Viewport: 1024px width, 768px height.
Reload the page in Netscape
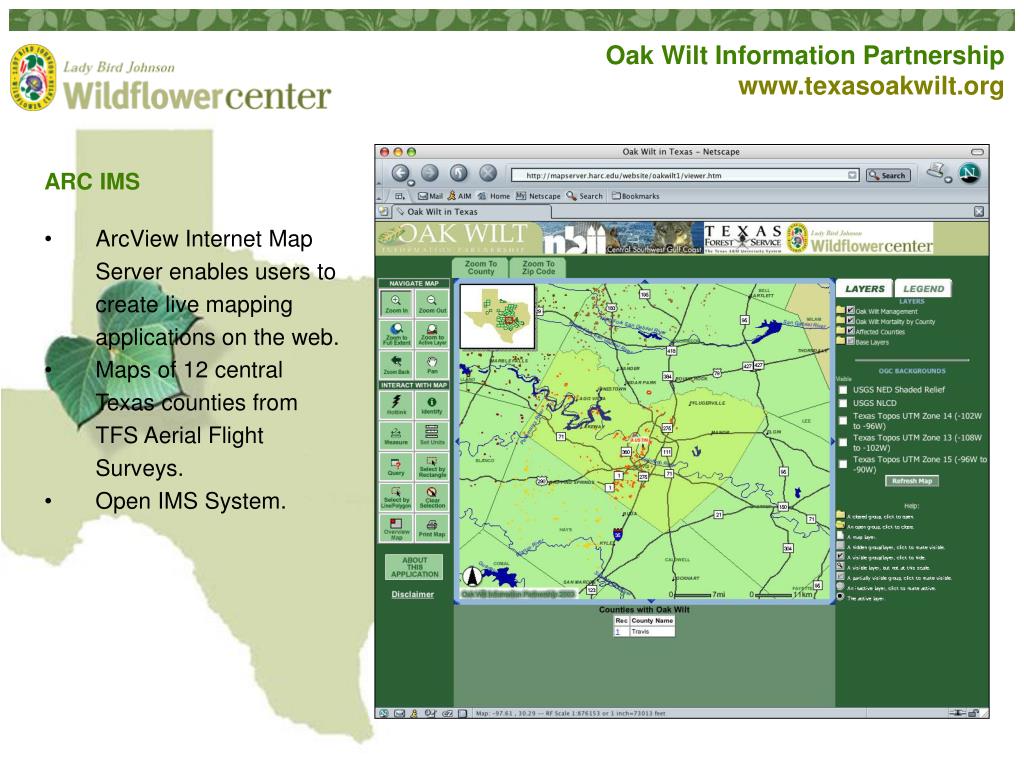(459, 173)
